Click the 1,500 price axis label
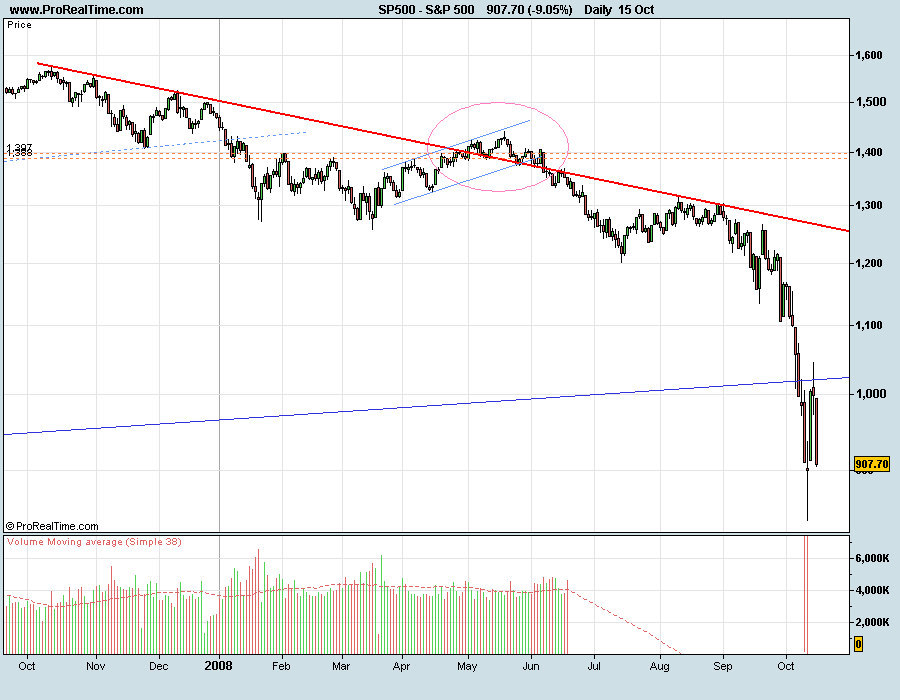Screen dimensions: 900x700 [870, 102]
